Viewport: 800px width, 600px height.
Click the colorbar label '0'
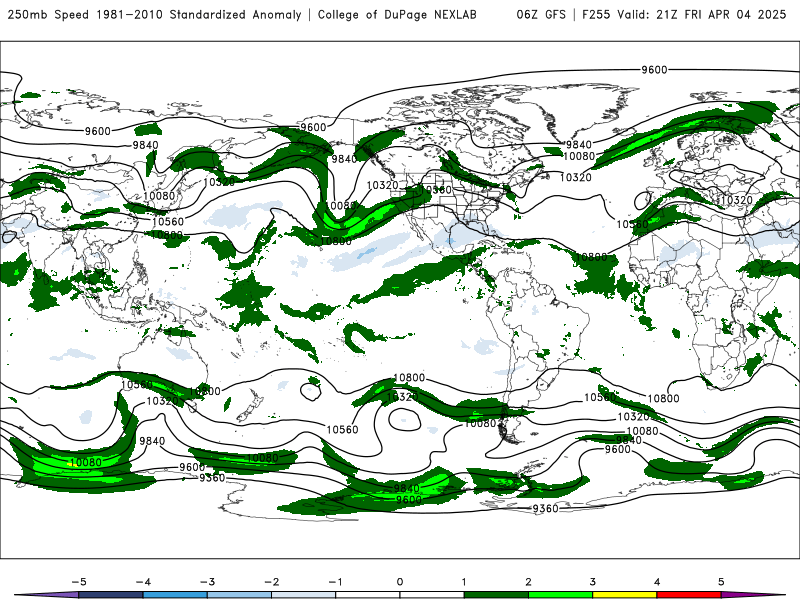400,582
